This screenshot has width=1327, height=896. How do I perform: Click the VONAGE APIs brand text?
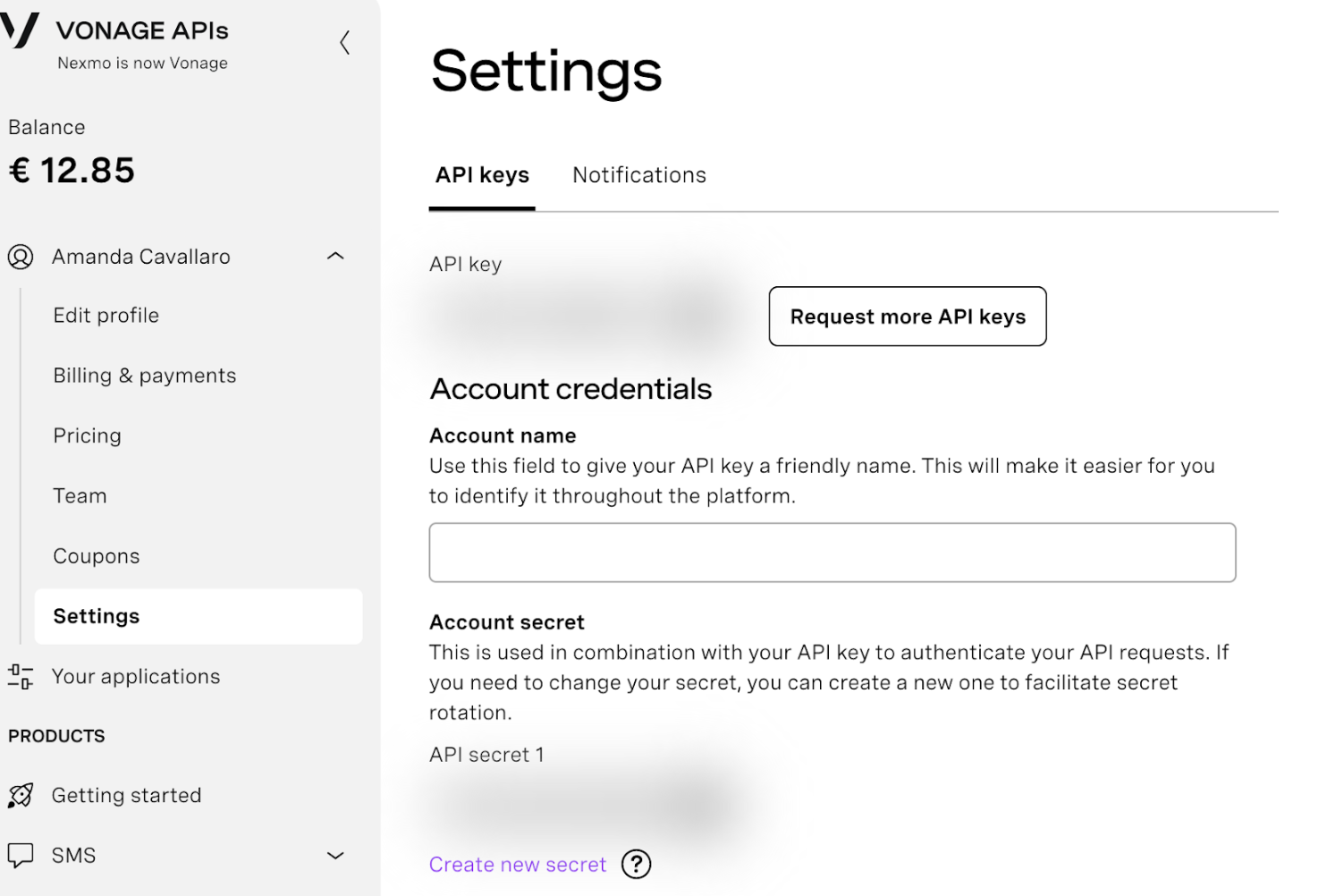coord(142,30)
